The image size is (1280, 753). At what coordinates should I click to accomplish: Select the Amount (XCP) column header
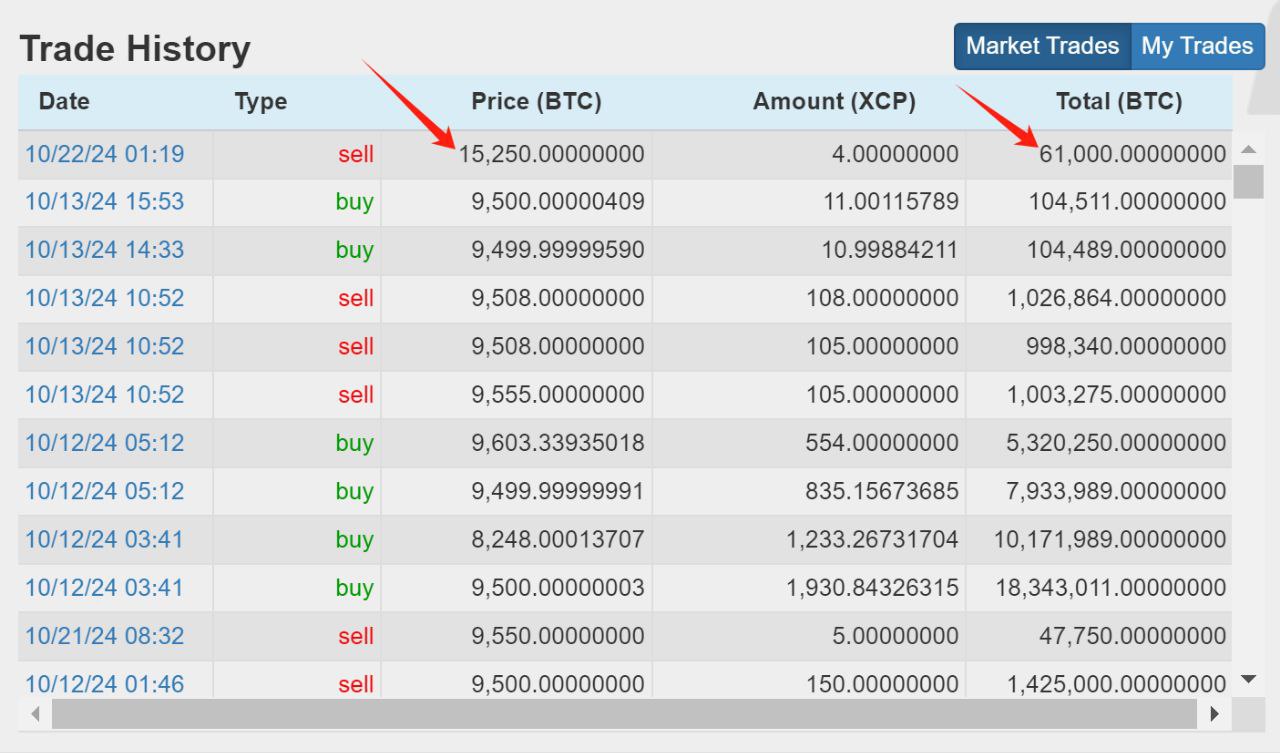click(834, 102)
